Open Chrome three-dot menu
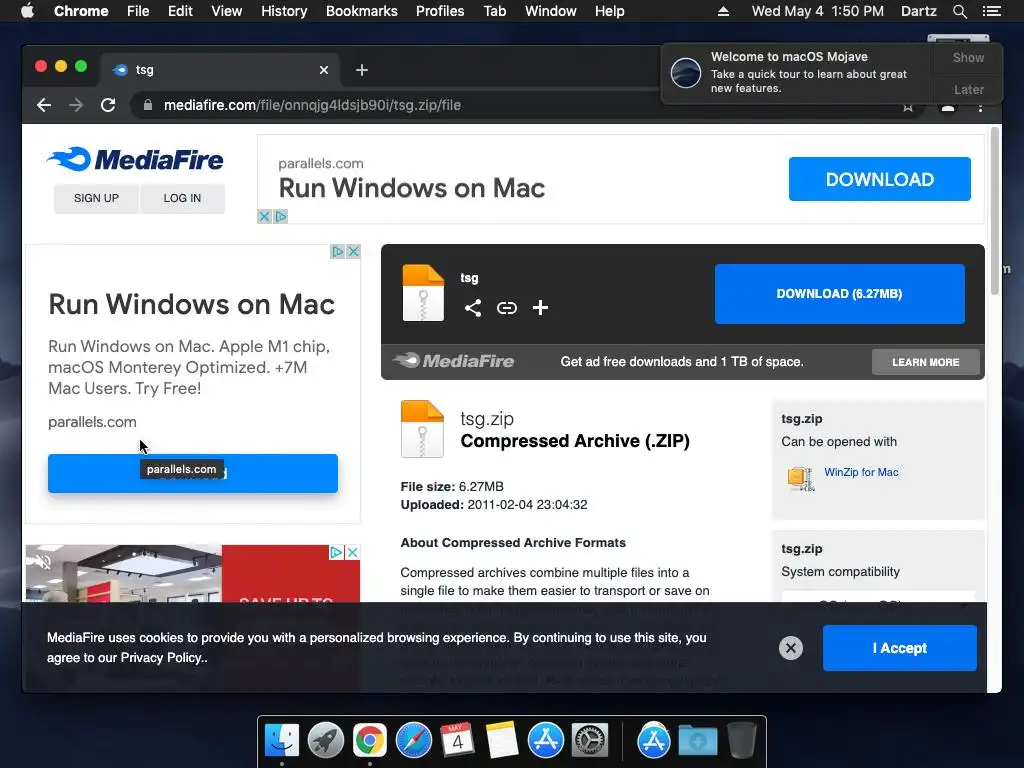 coord(980,106)
